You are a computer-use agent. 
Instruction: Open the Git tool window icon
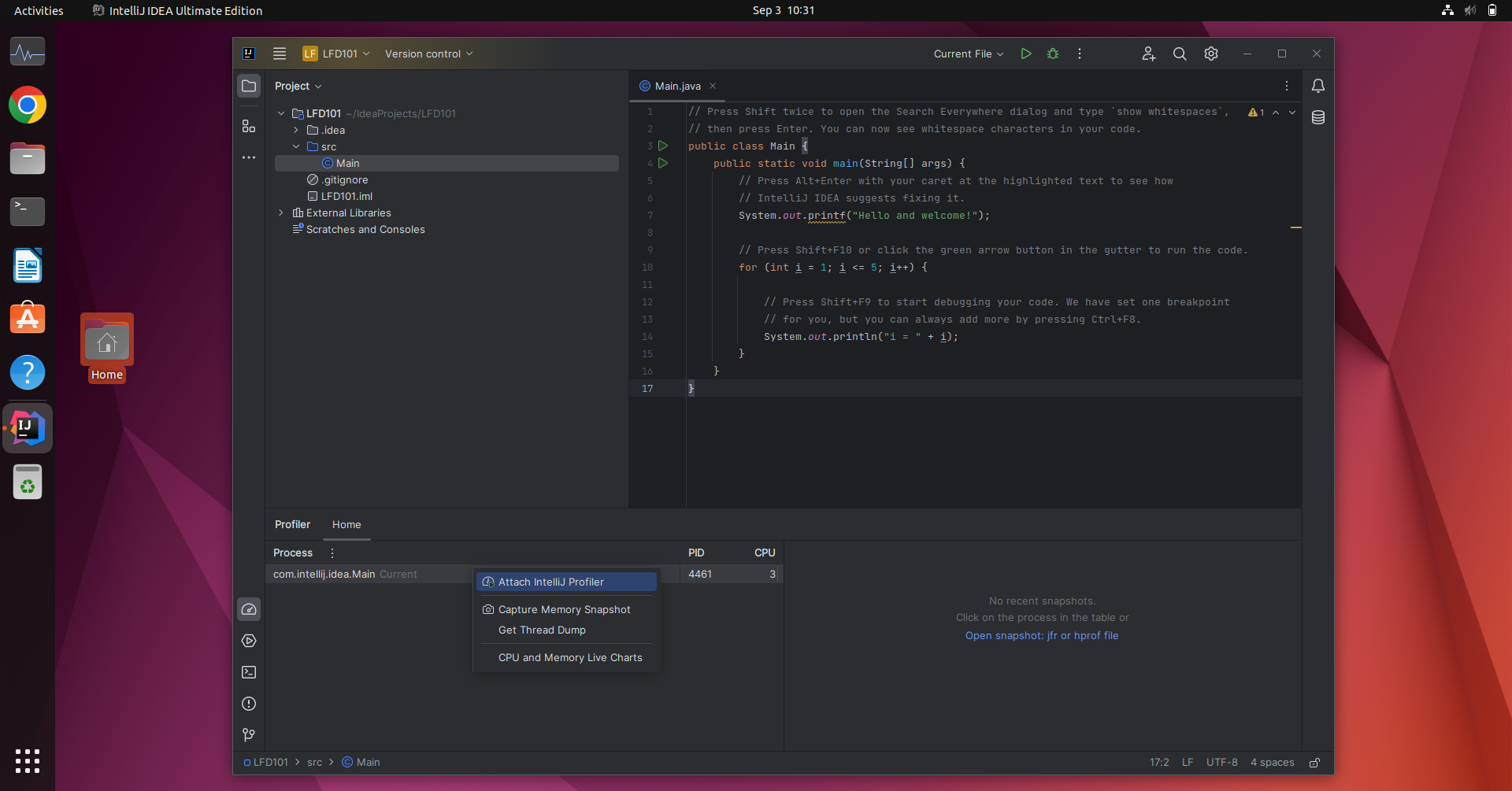[x=249, y=734]
